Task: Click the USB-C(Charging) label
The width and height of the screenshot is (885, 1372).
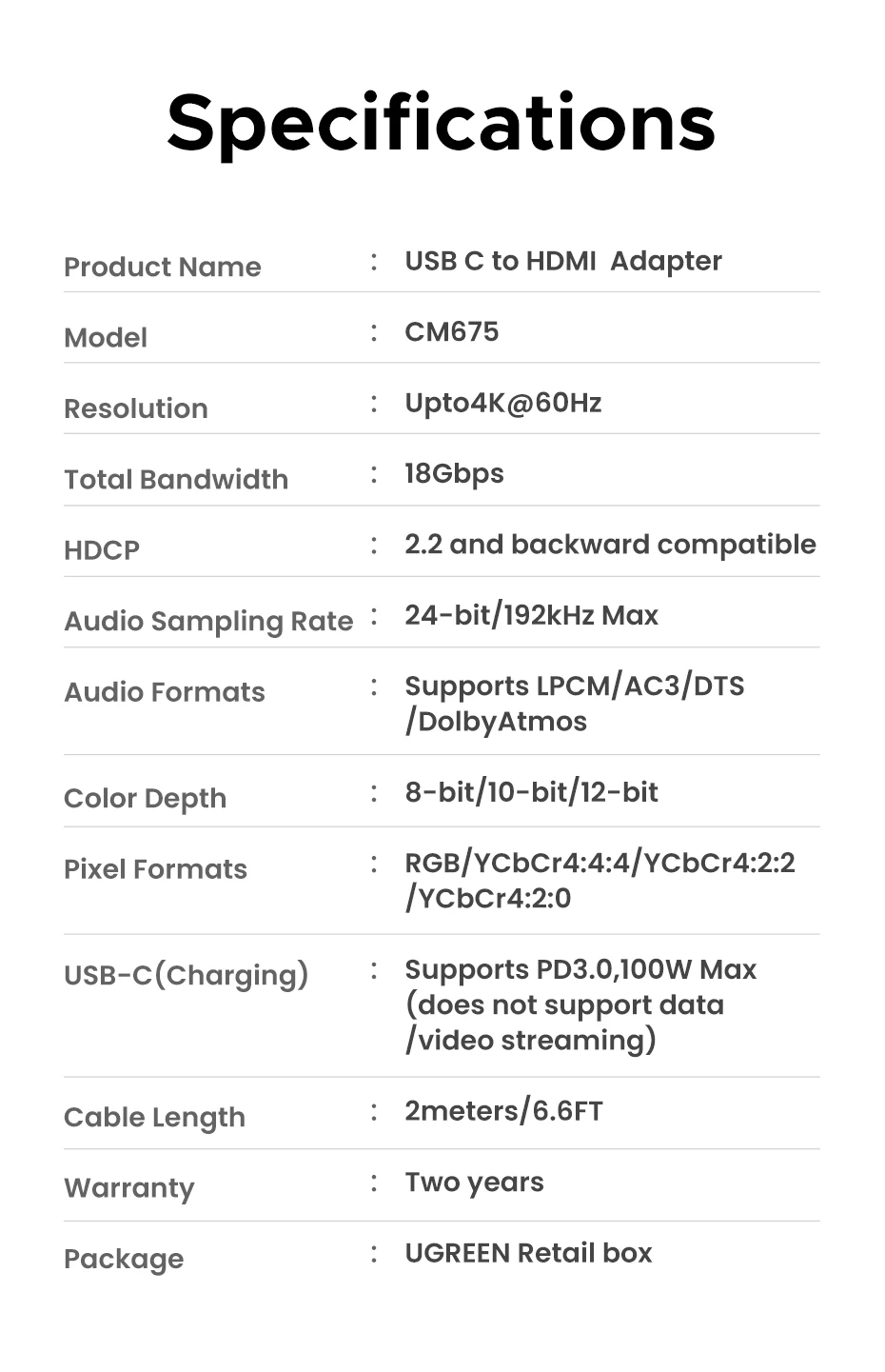Action: pos(187,976)
